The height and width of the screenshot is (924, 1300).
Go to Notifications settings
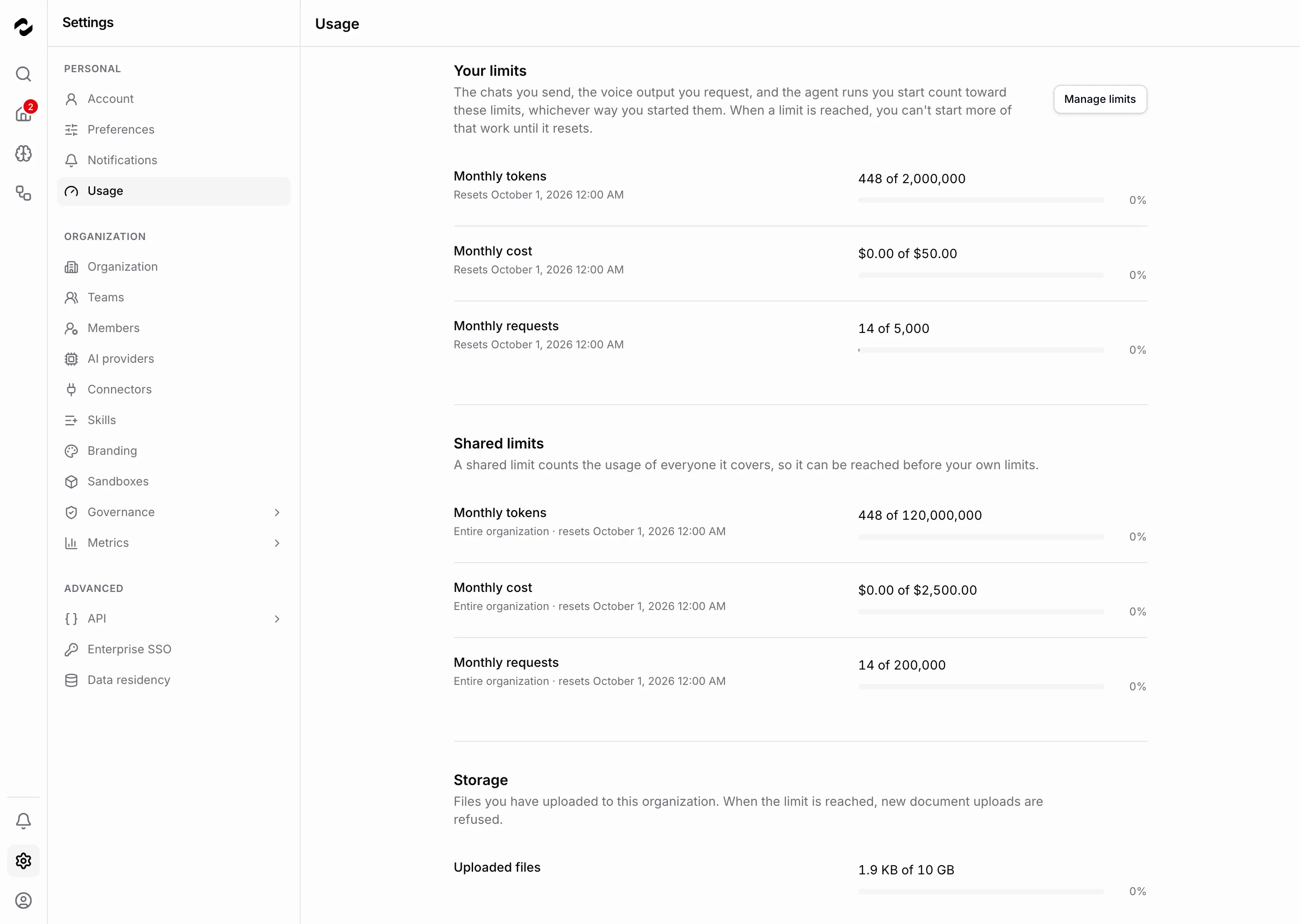point(174,161)
